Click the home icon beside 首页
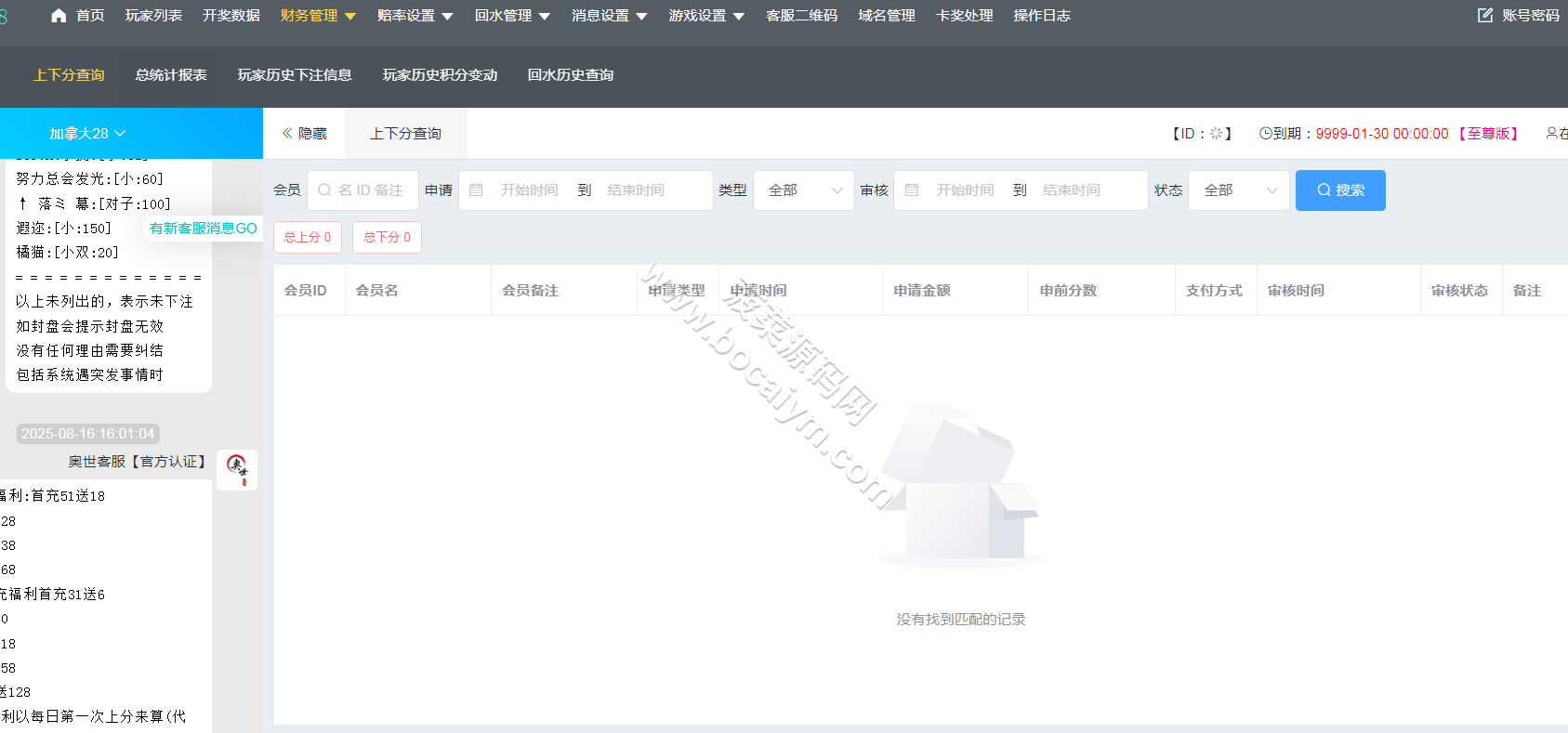Screen dimensions: 1568x733 59,16
